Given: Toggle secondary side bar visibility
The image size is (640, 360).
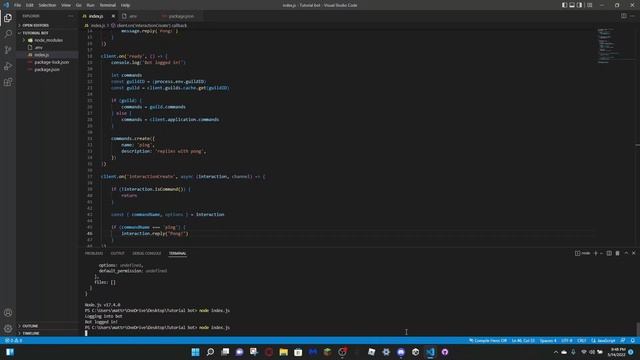Looking at the screenshot, I should 580,5.
